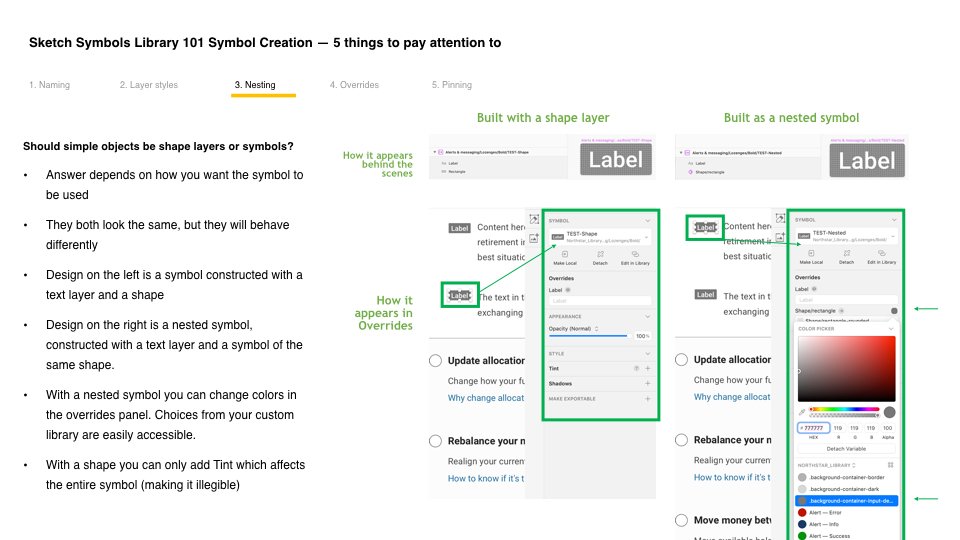Click image-add sidebar icon beside TEST-Nested panel
This screenshot has height=540, width=960.
780,237
